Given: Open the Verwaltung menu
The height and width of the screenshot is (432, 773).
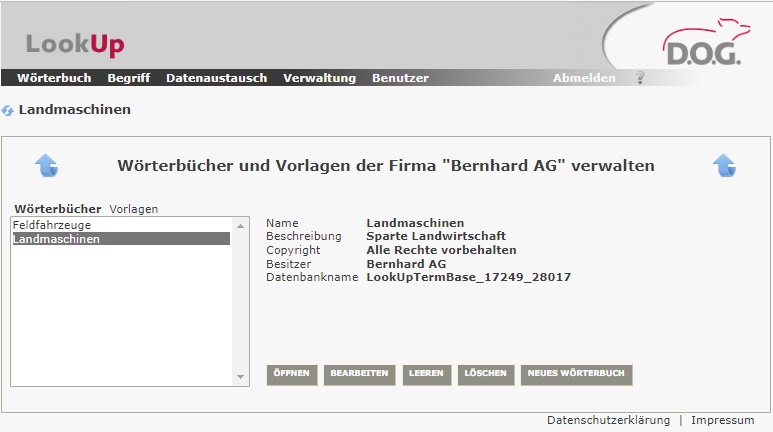Looking at the screenshot, I should (319, 78).
